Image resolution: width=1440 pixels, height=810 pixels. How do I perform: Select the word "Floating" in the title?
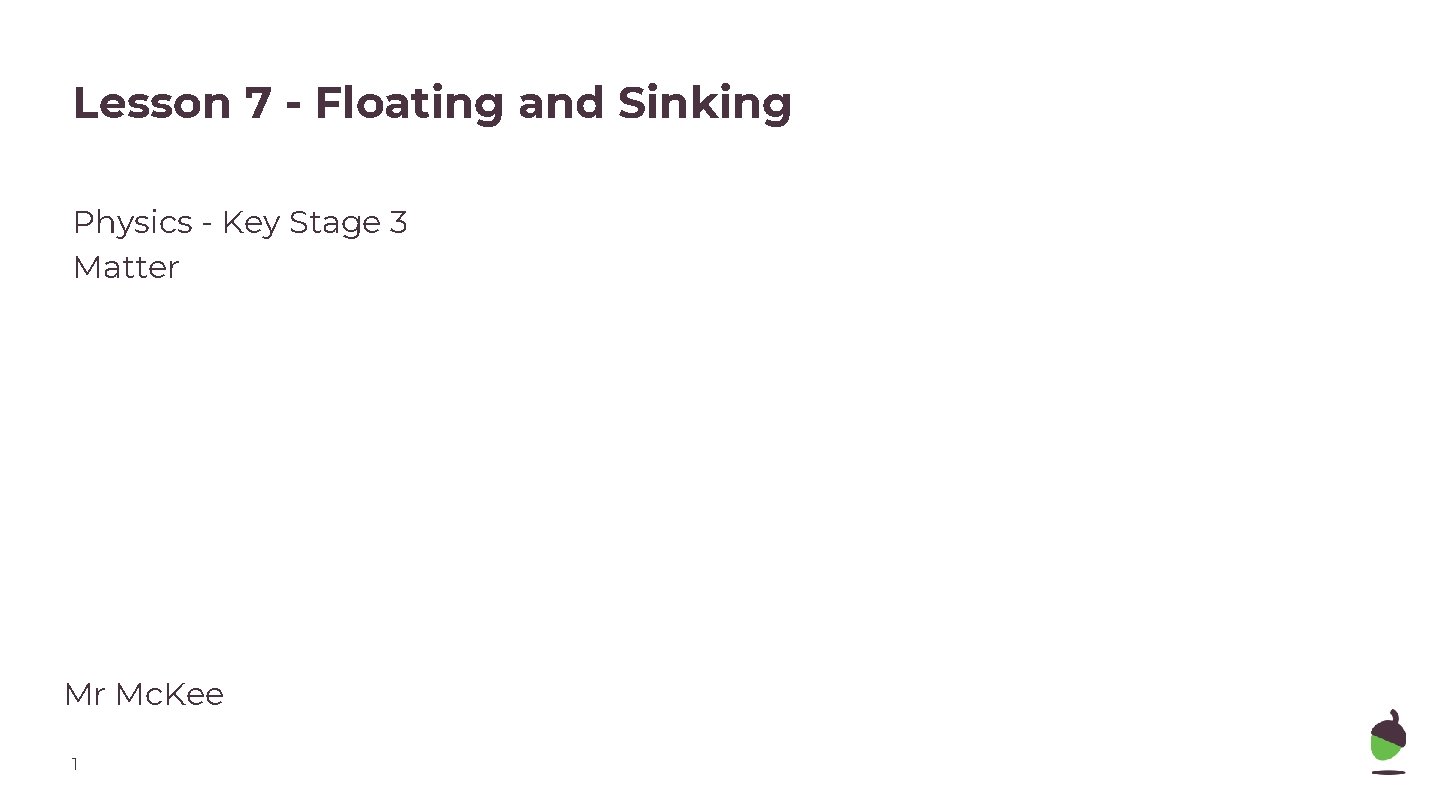pyautogui.click(x=409, y=103)
